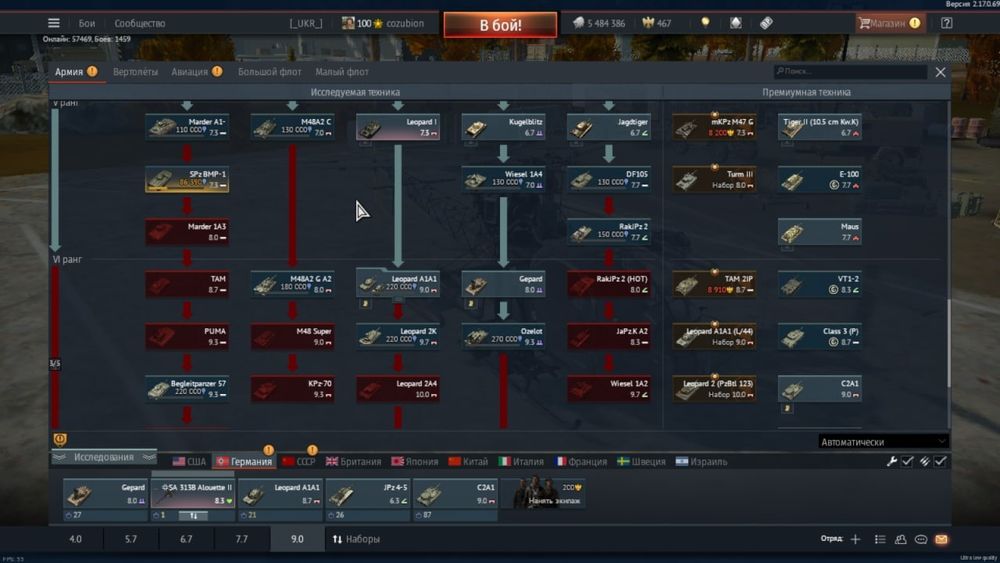Open the Бои menu
Screen dimensions: 1000x563
[87, 24]
